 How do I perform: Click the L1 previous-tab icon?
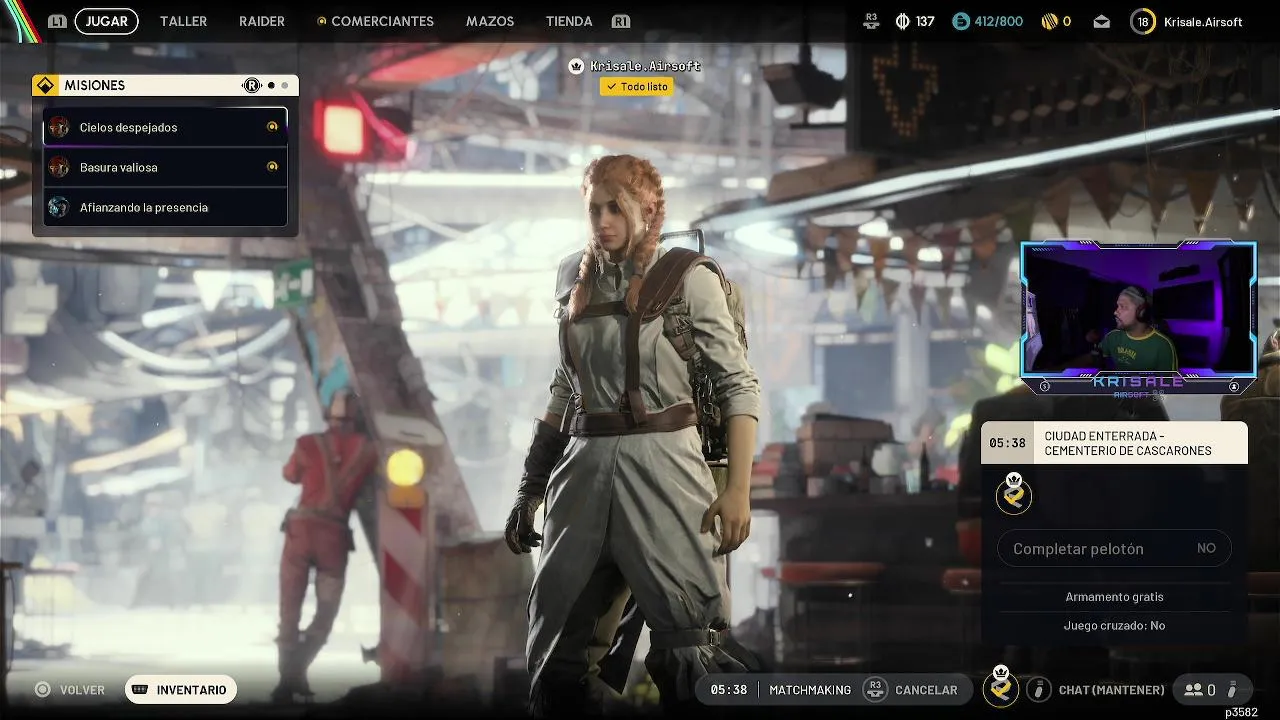[57, 21]
